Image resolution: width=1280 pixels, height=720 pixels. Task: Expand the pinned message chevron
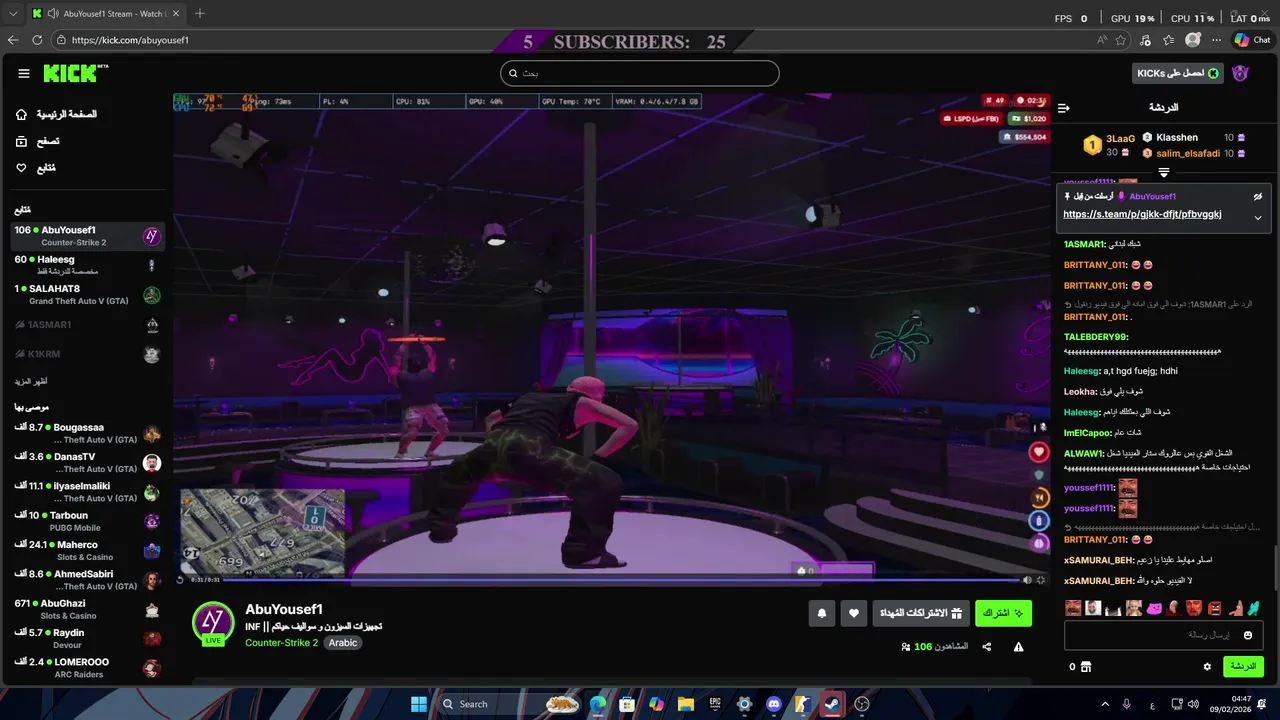click(x=1258, y=217)
